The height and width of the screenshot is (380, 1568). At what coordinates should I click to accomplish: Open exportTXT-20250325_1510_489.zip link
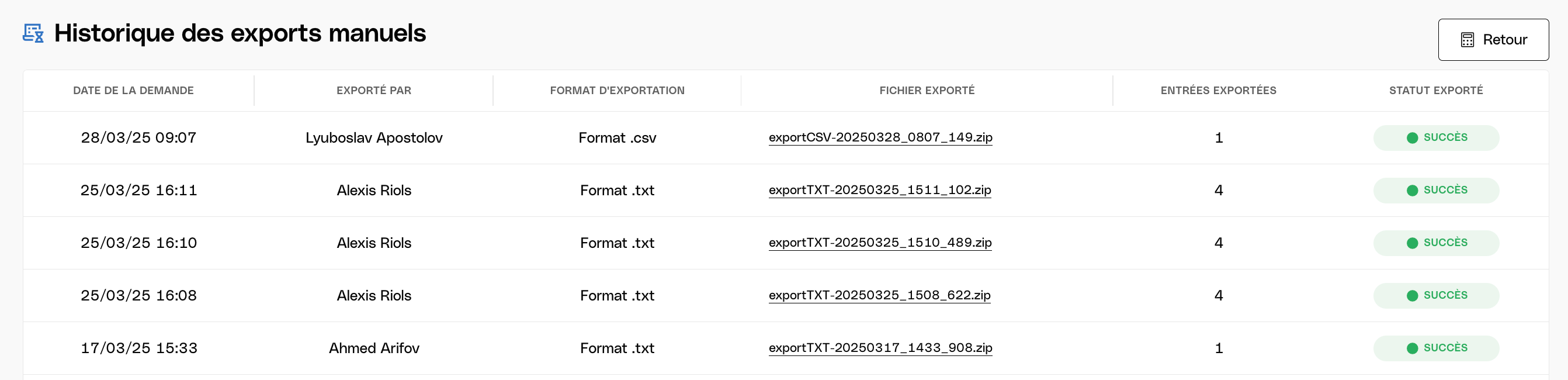880,243
